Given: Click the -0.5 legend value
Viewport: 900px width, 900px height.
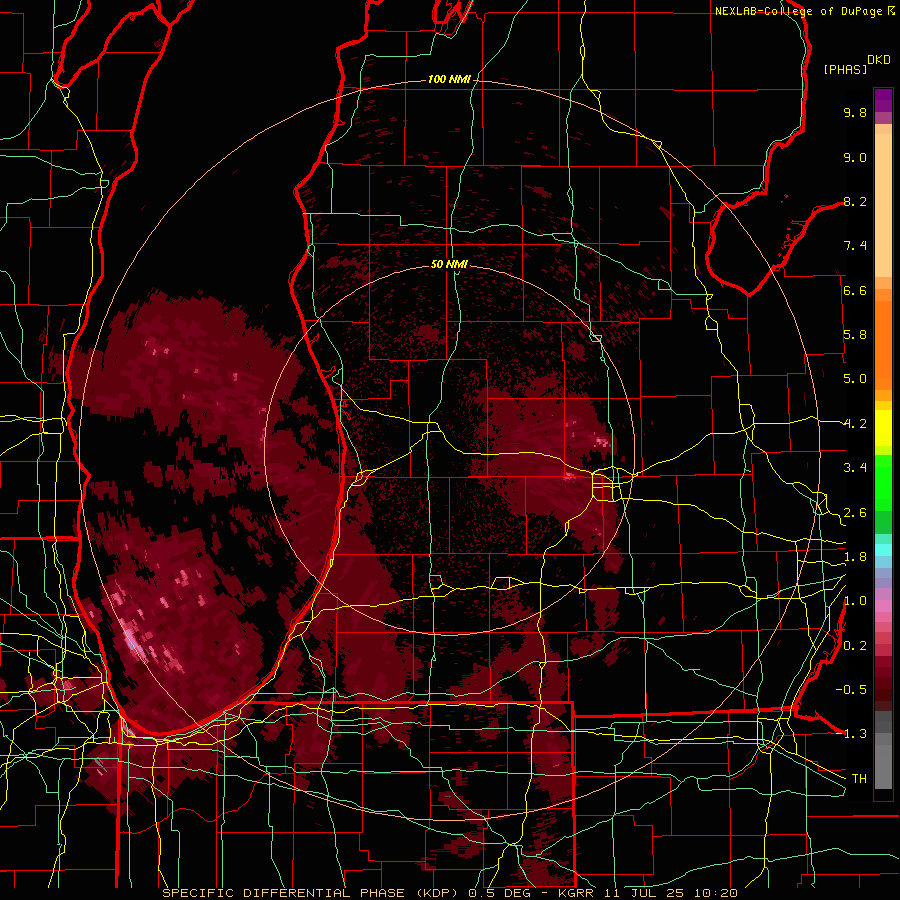Looking at the screenshot, I should (851, 690).
